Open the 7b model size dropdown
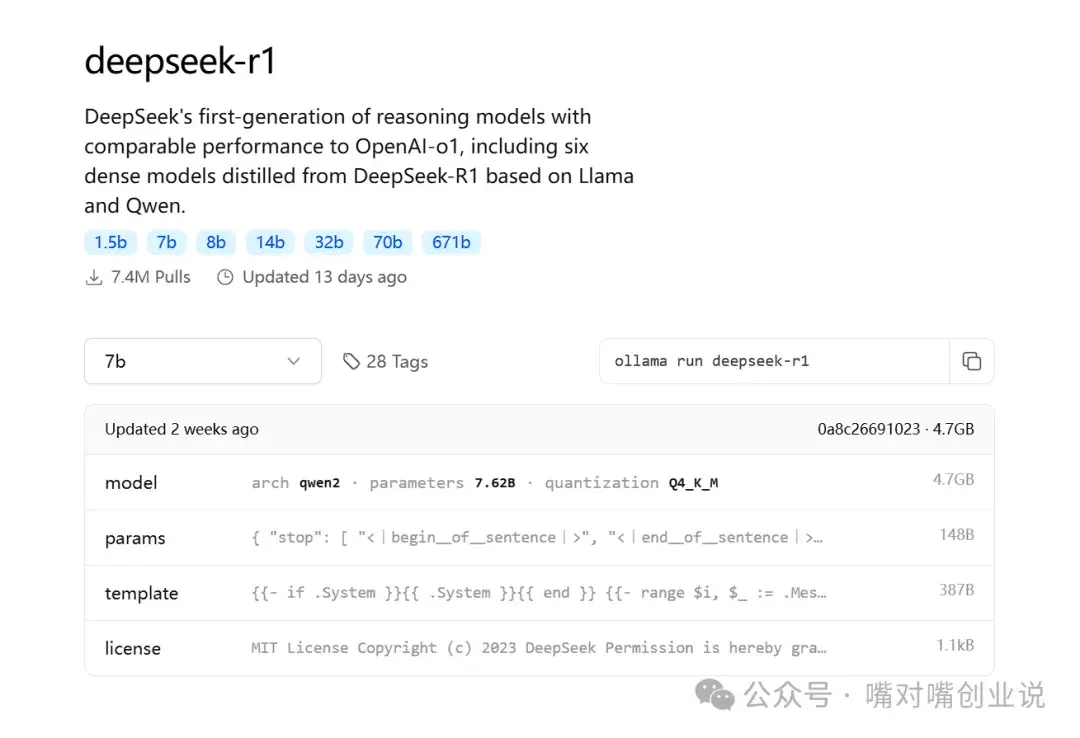The image size is (1080, 738). [x=202, y=361]
